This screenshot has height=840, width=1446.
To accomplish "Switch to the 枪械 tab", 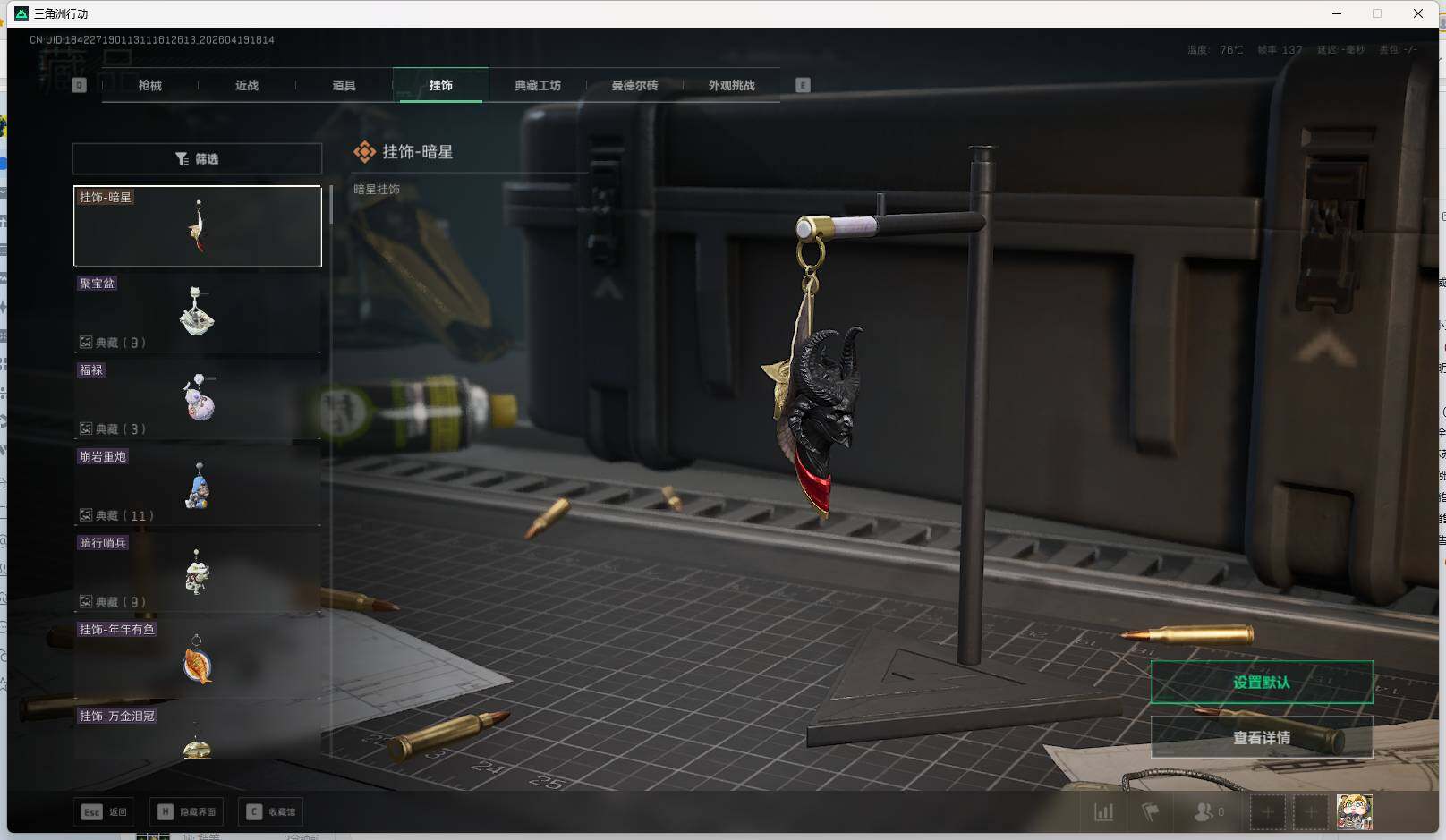I will (x=150, y=85).
